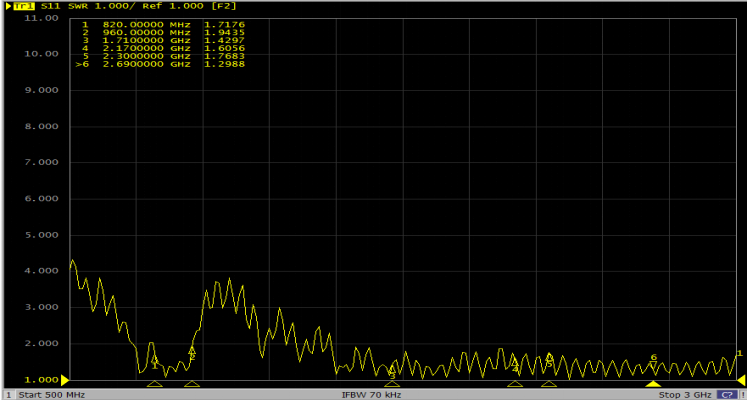Click marker 3 triangle on the frequency axis
The height and width of the screenshot is (400, 748).
[392, 383]
